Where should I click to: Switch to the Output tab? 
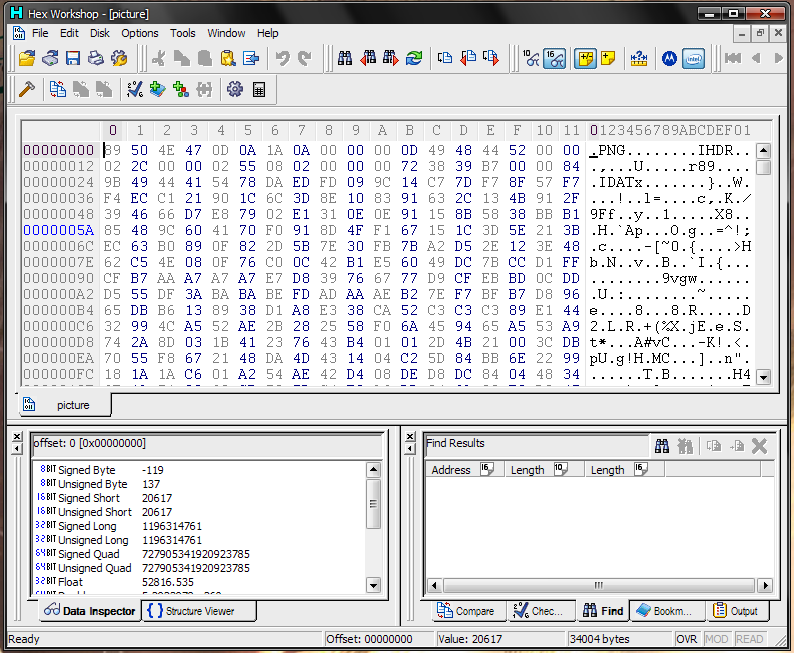(735, 611)
